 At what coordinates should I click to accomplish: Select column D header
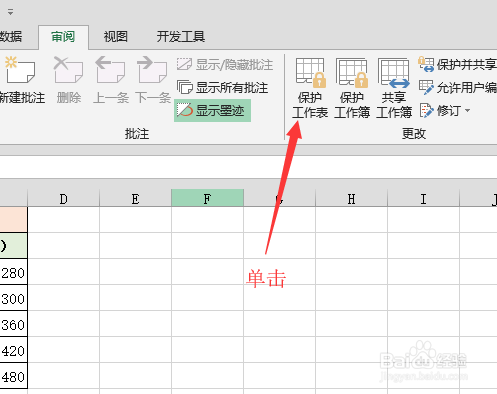[63, 199]
